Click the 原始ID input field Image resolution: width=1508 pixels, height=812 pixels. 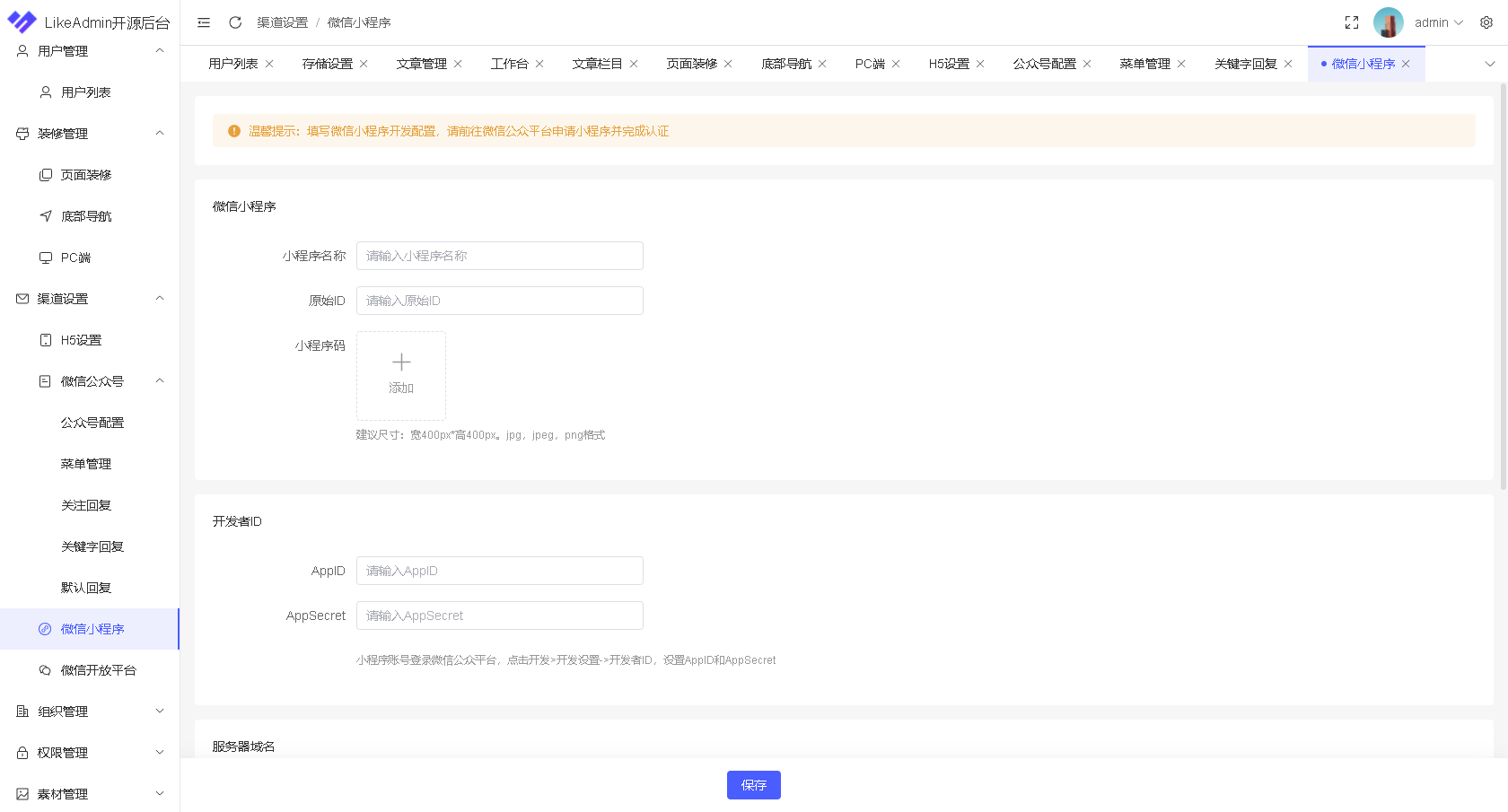click(500, 301)
